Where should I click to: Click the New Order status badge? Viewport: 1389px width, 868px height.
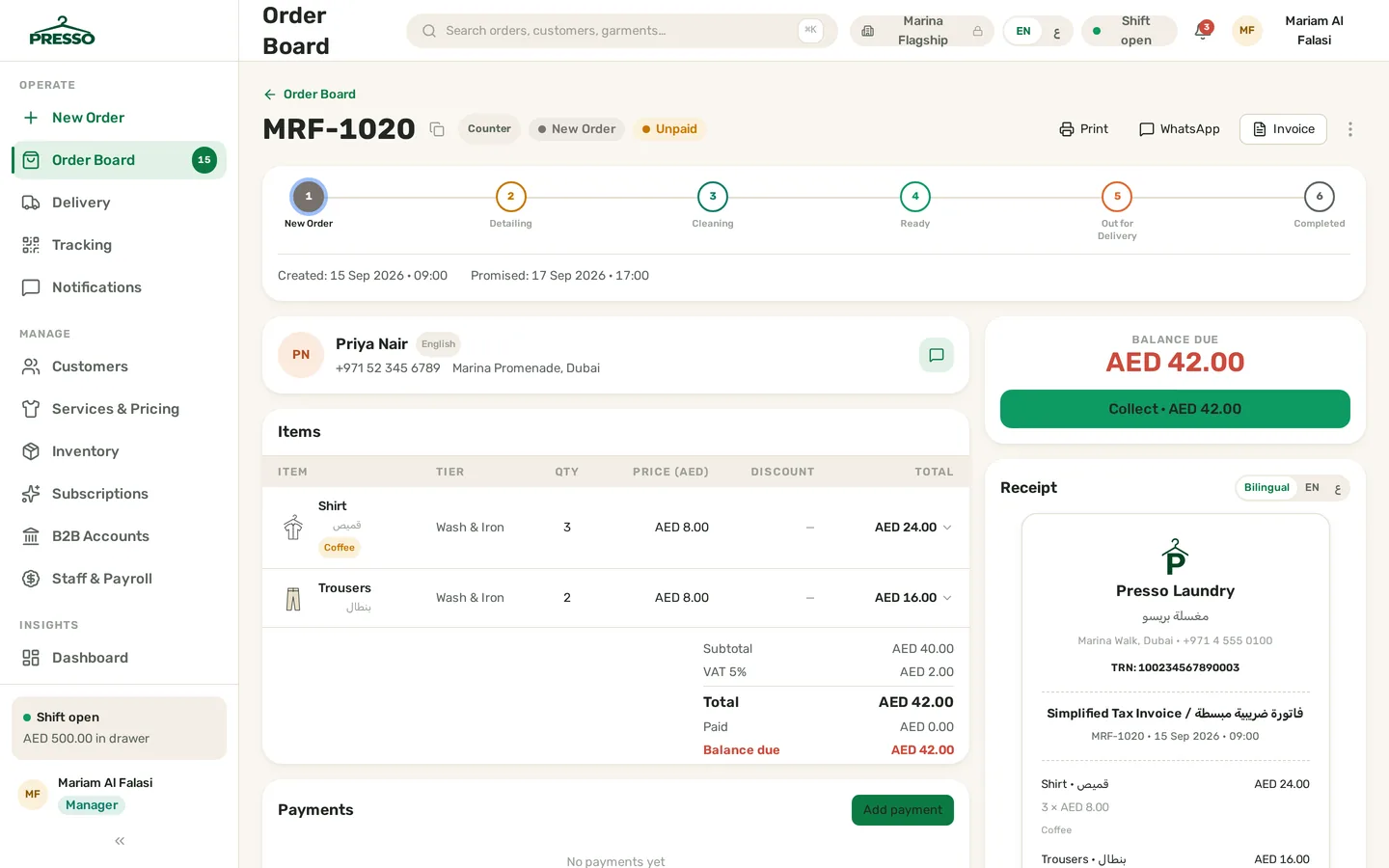[x=577, y=129]
